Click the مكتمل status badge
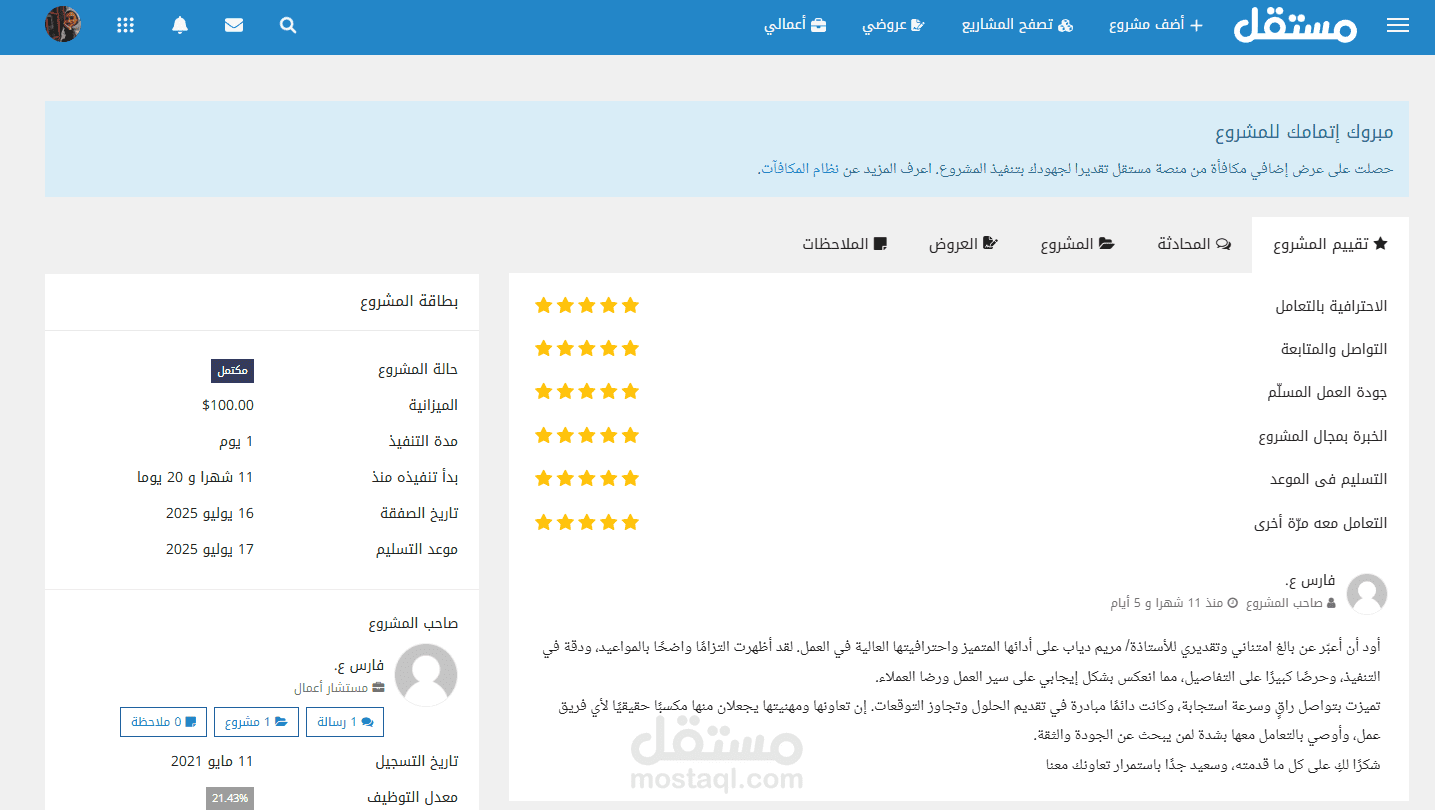The height and width of the screenshot is (810, 1435). pyautogui.click(x=232, y=370)
